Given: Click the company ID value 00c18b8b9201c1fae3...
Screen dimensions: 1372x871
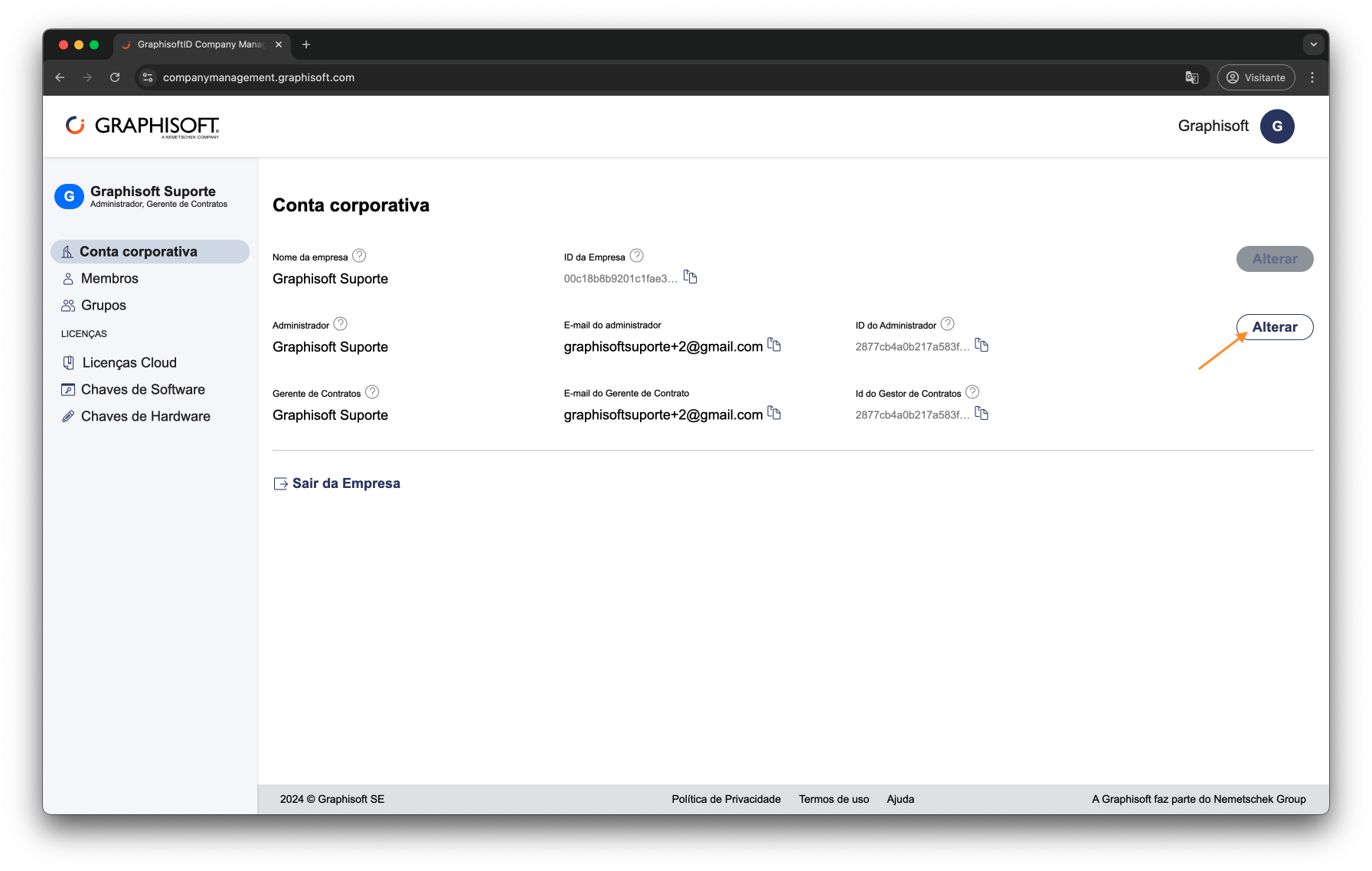Looking at the screenshot, I should [620, 279].
